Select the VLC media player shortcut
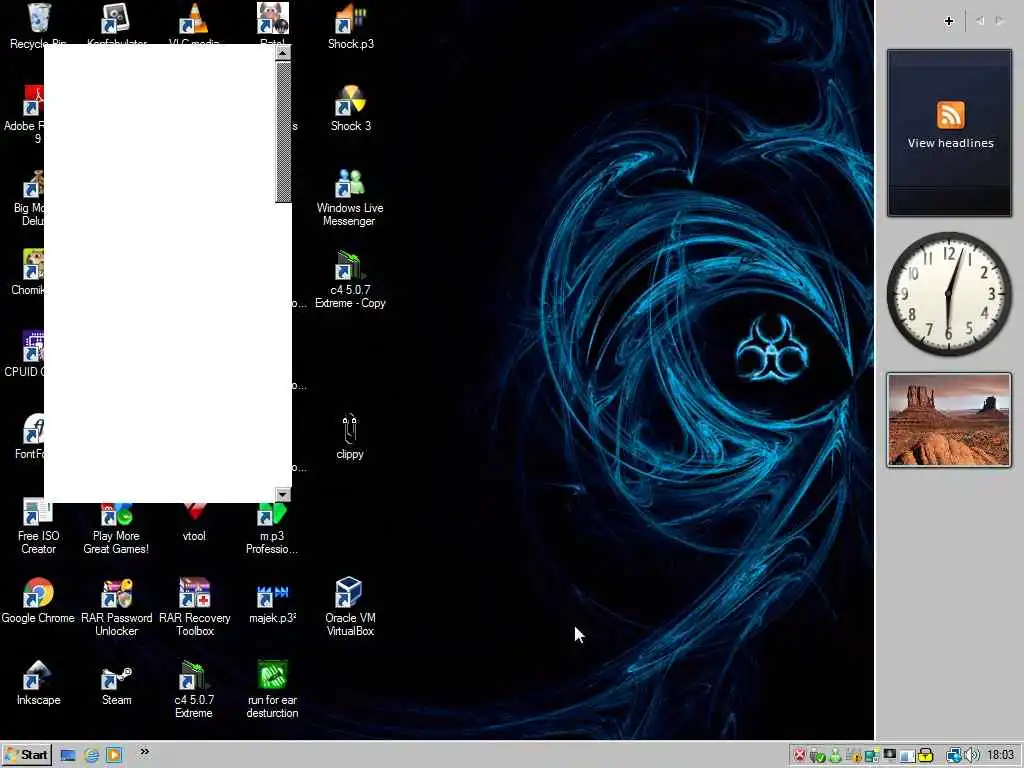The width and height of the screenshot is (1024, 768). point(193,24)
